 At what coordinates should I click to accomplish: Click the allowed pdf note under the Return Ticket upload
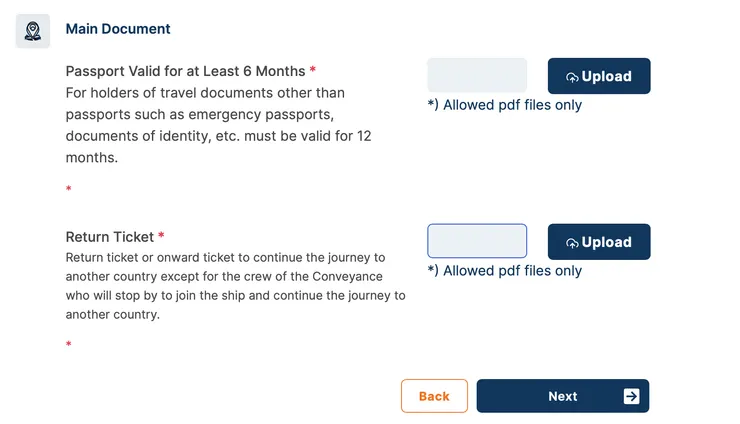(504, 270)
